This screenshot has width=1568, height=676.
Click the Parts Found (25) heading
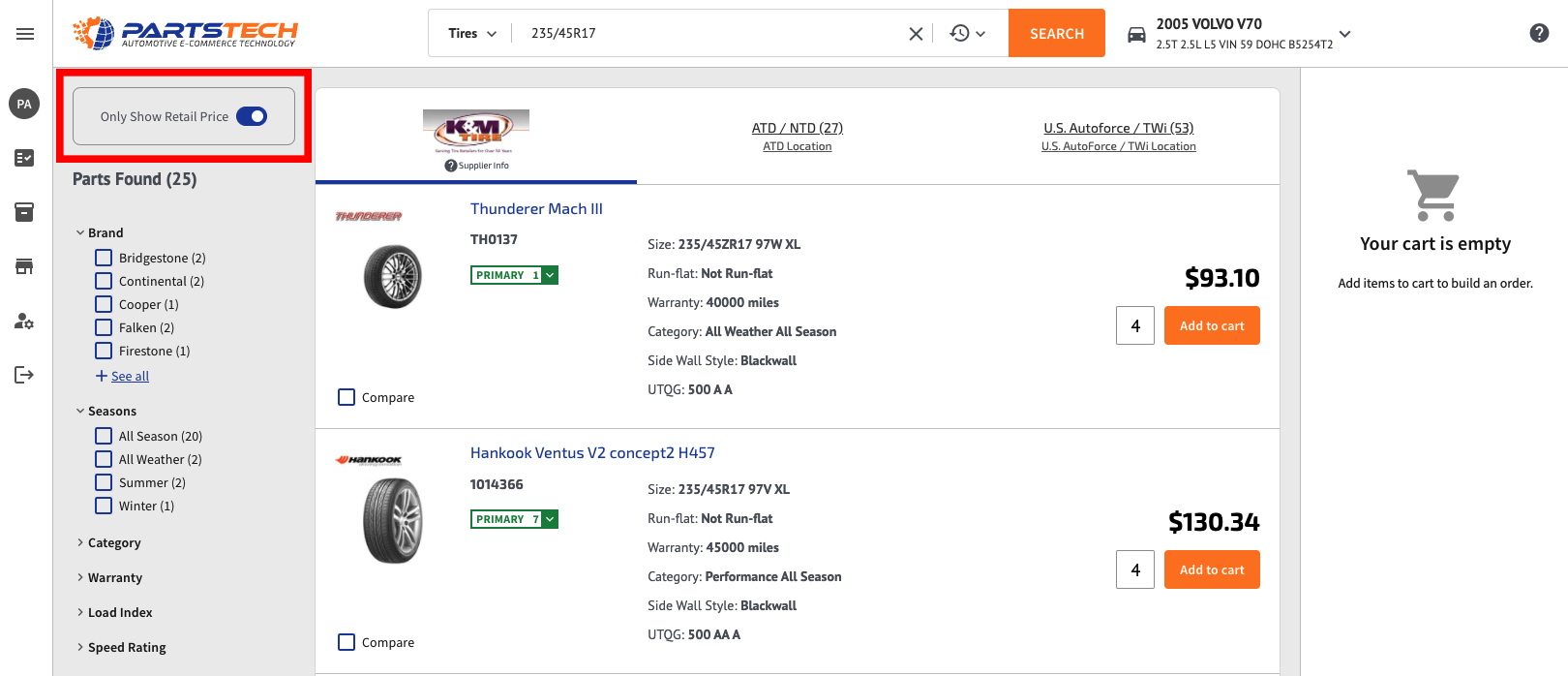pos(135,179)
